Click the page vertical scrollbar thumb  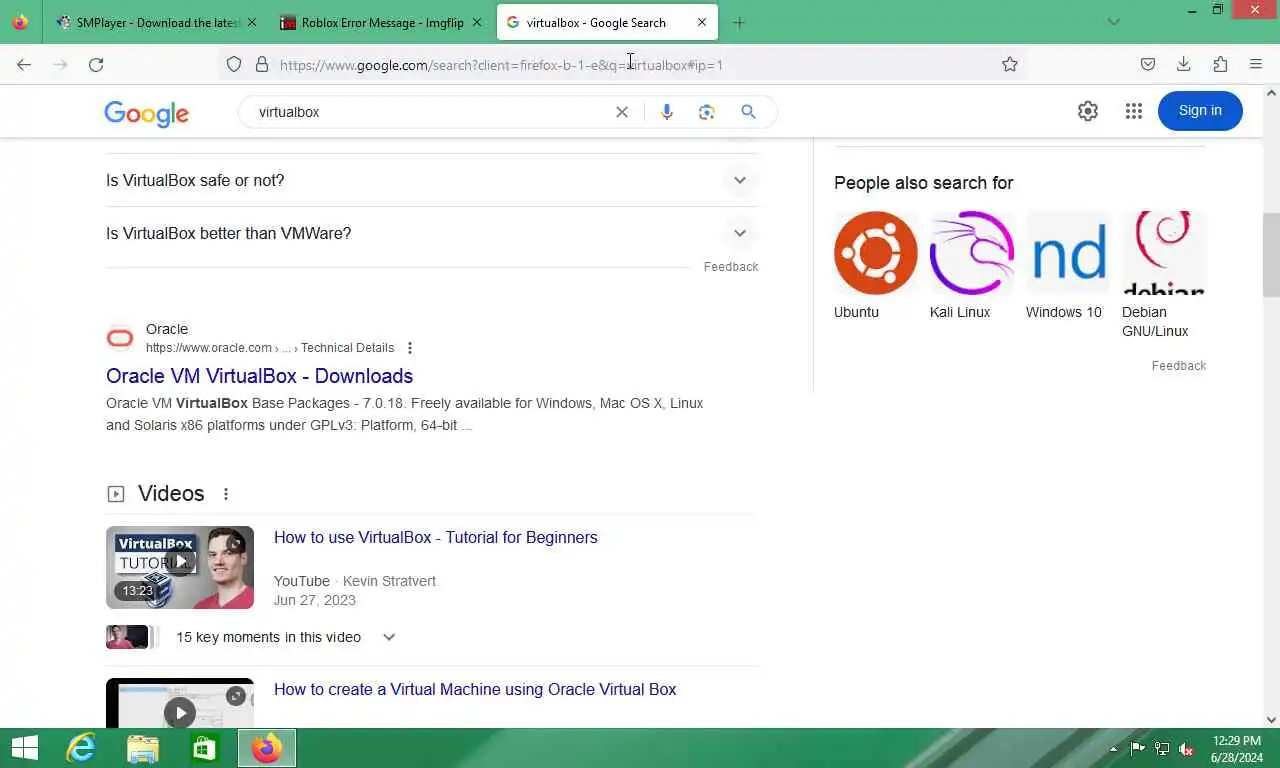click(x=1271, y=255)
